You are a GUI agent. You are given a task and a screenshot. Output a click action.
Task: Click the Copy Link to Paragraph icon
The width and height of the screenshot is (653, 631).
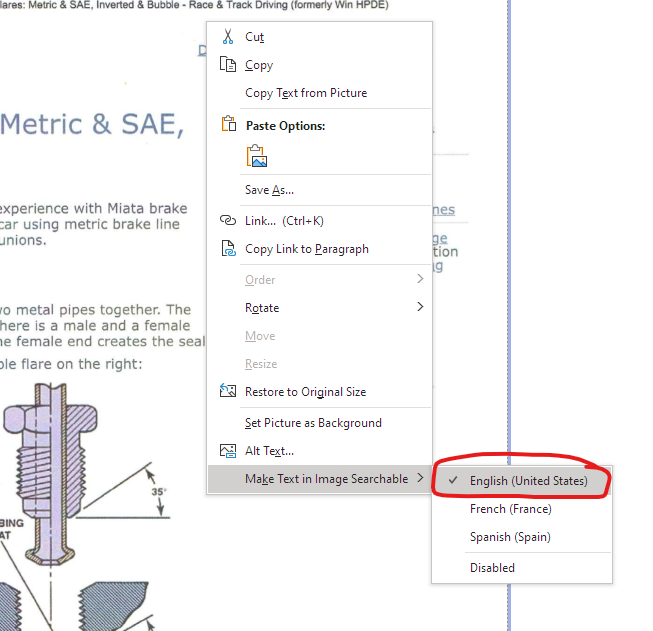(226, 249)
